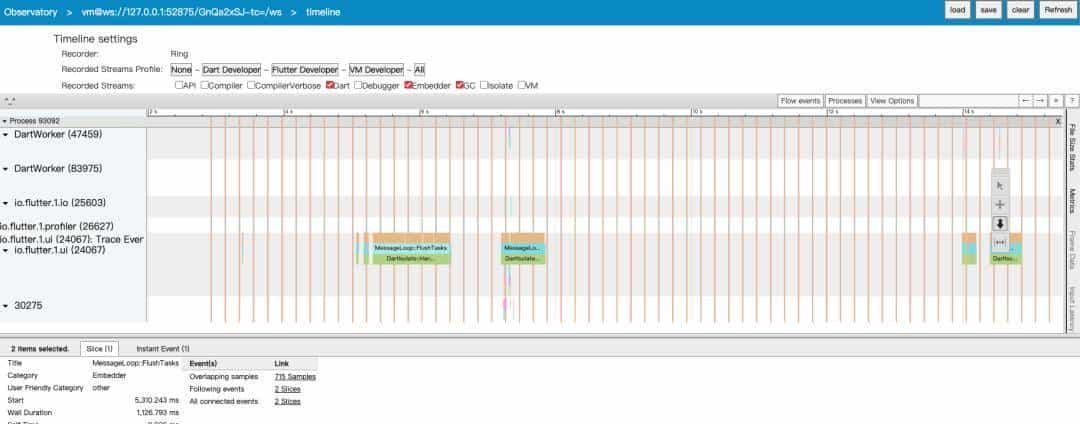Select the second MessageLo... slice near 7s
Image resolution: width=1080 pixels, height=424 pixels.
pos(523,248)
